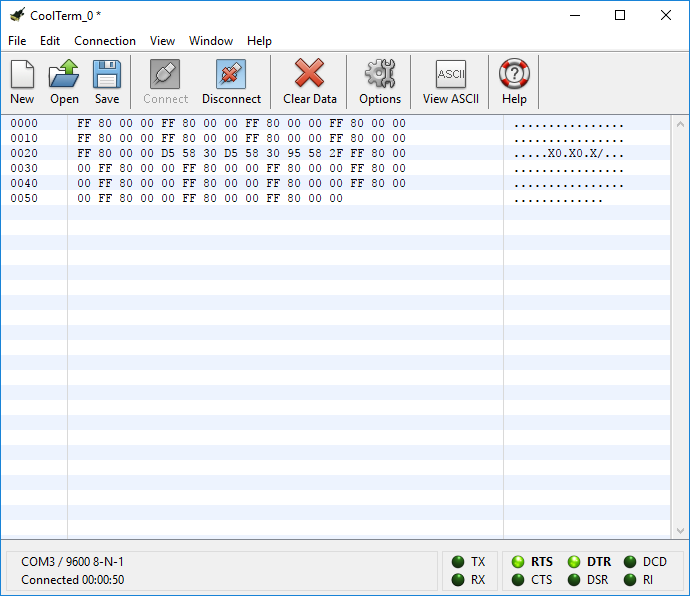Open Help via the lifebuoy icon
690x596 pixels.
pos(514,82)
